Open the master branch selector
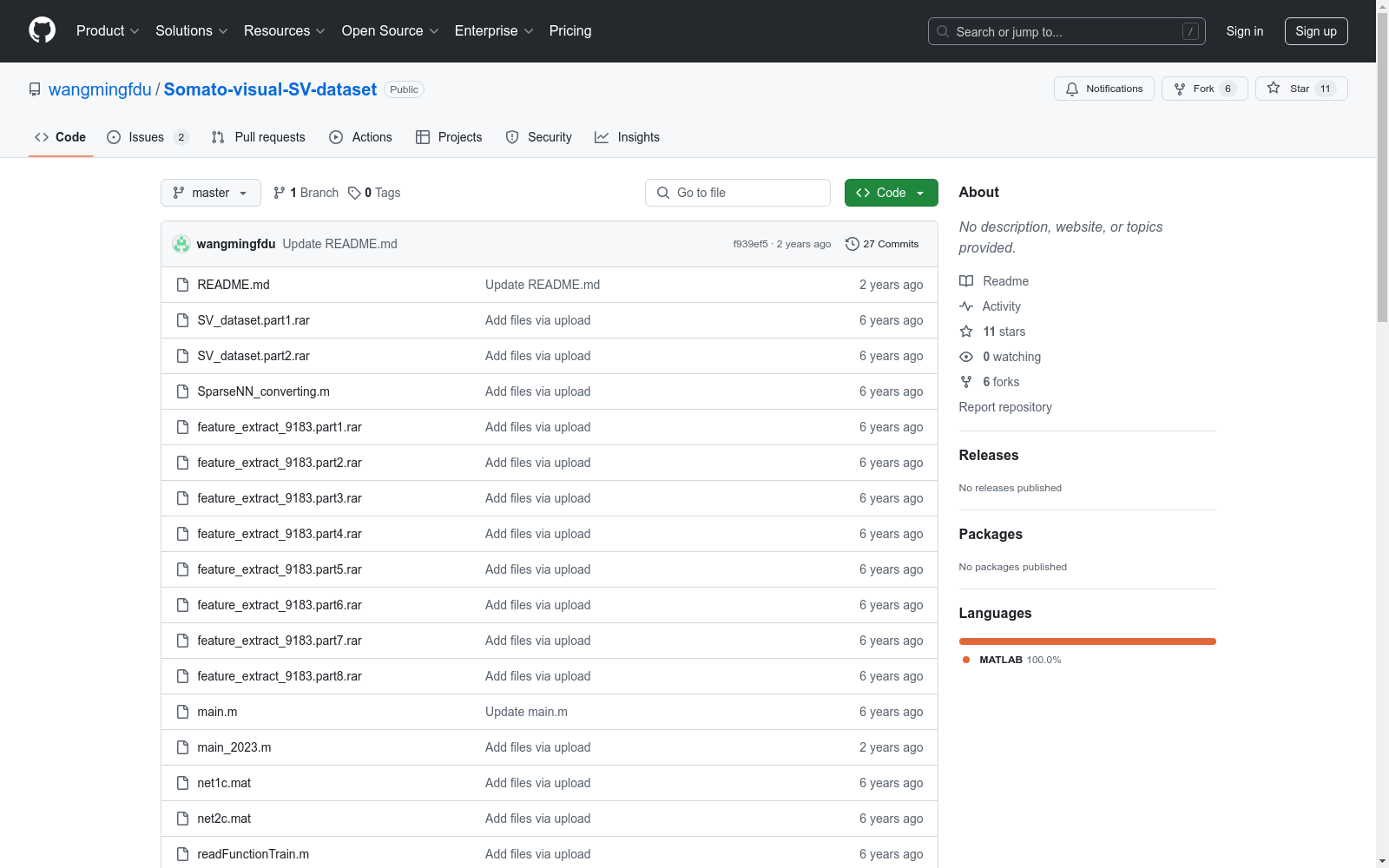1389x868 pixels. pos(211,193)
